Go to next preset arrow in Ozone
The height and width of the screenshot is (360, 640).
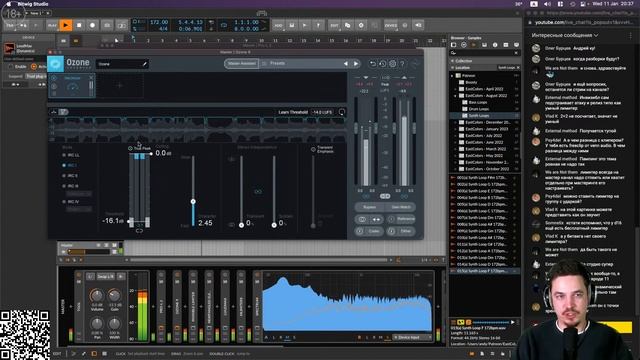356,64
